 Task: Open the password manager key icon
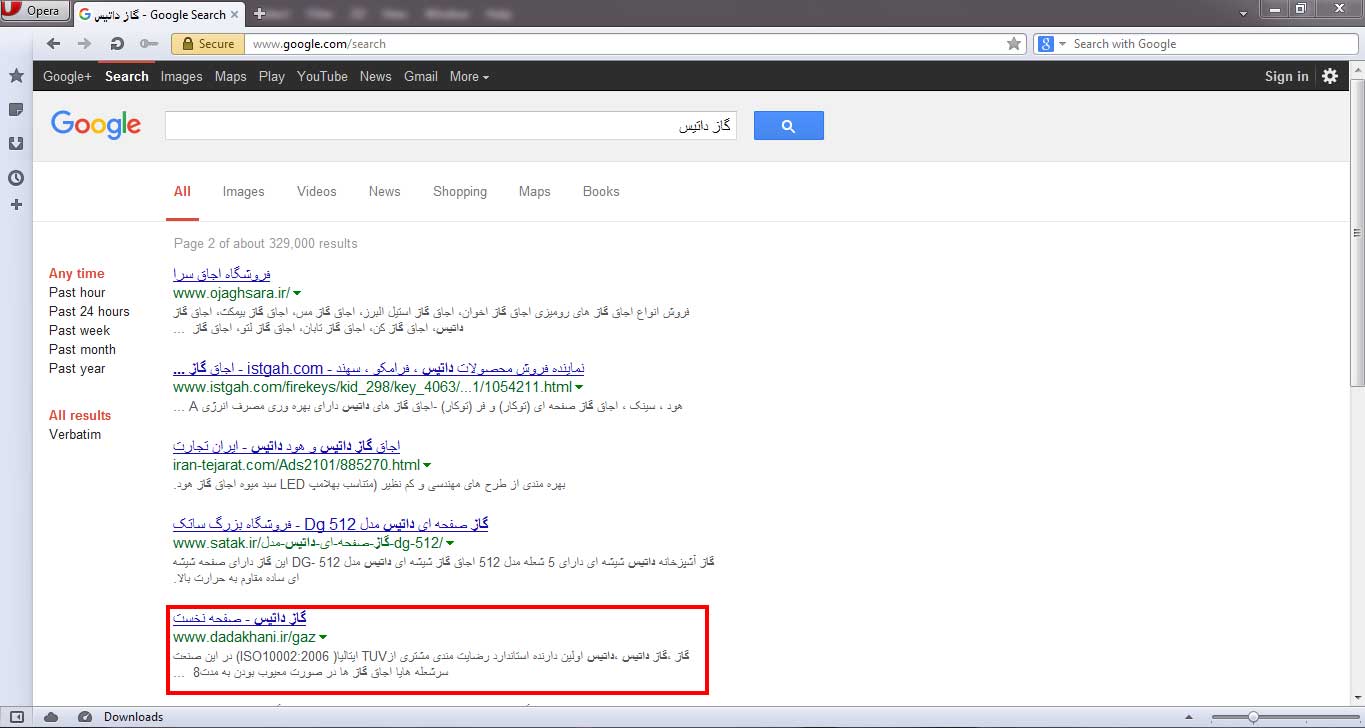148,44
